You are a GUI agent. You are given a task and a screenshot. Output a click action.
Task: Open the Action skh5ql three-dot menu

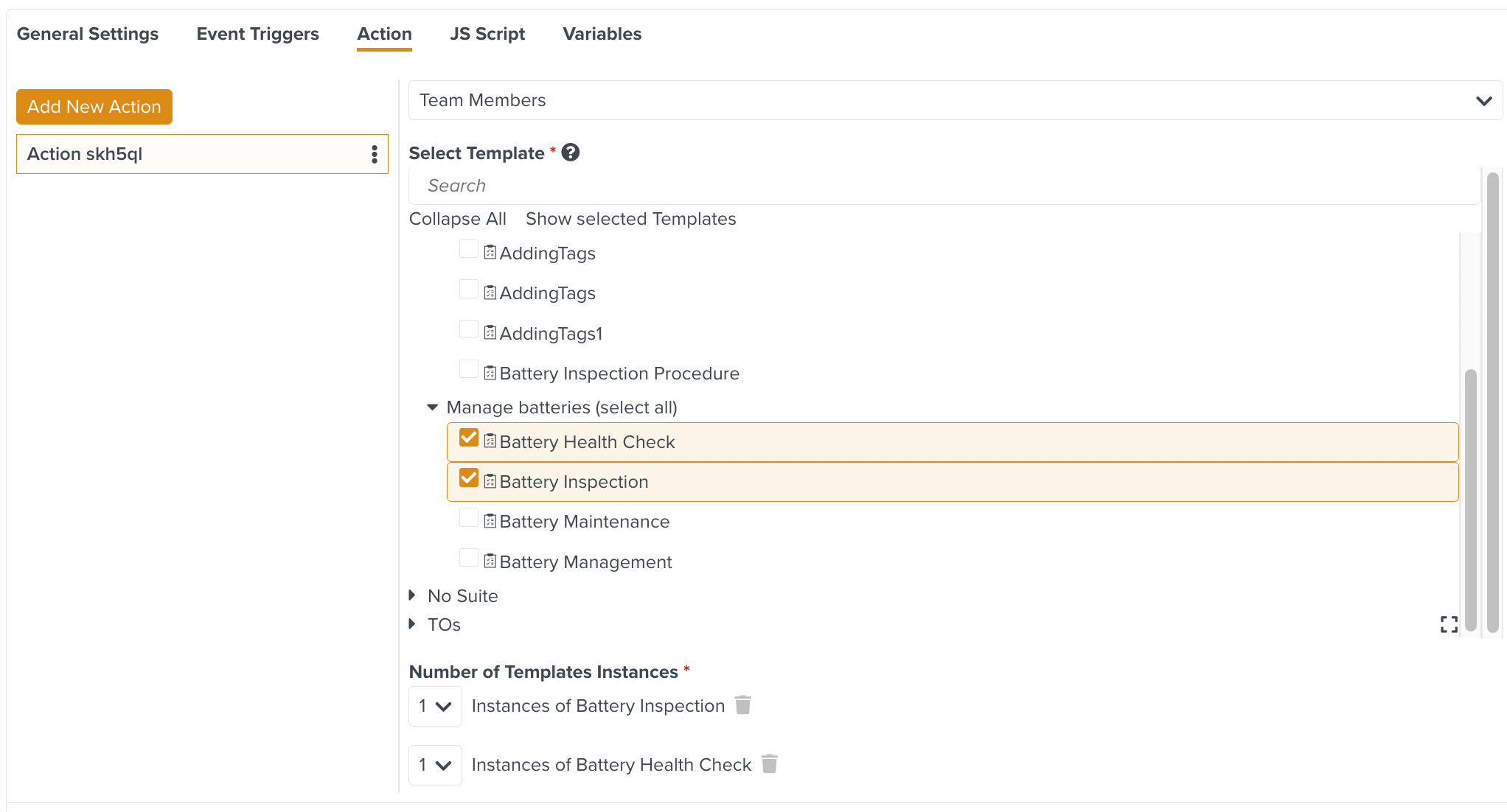[x=375, y=154]
